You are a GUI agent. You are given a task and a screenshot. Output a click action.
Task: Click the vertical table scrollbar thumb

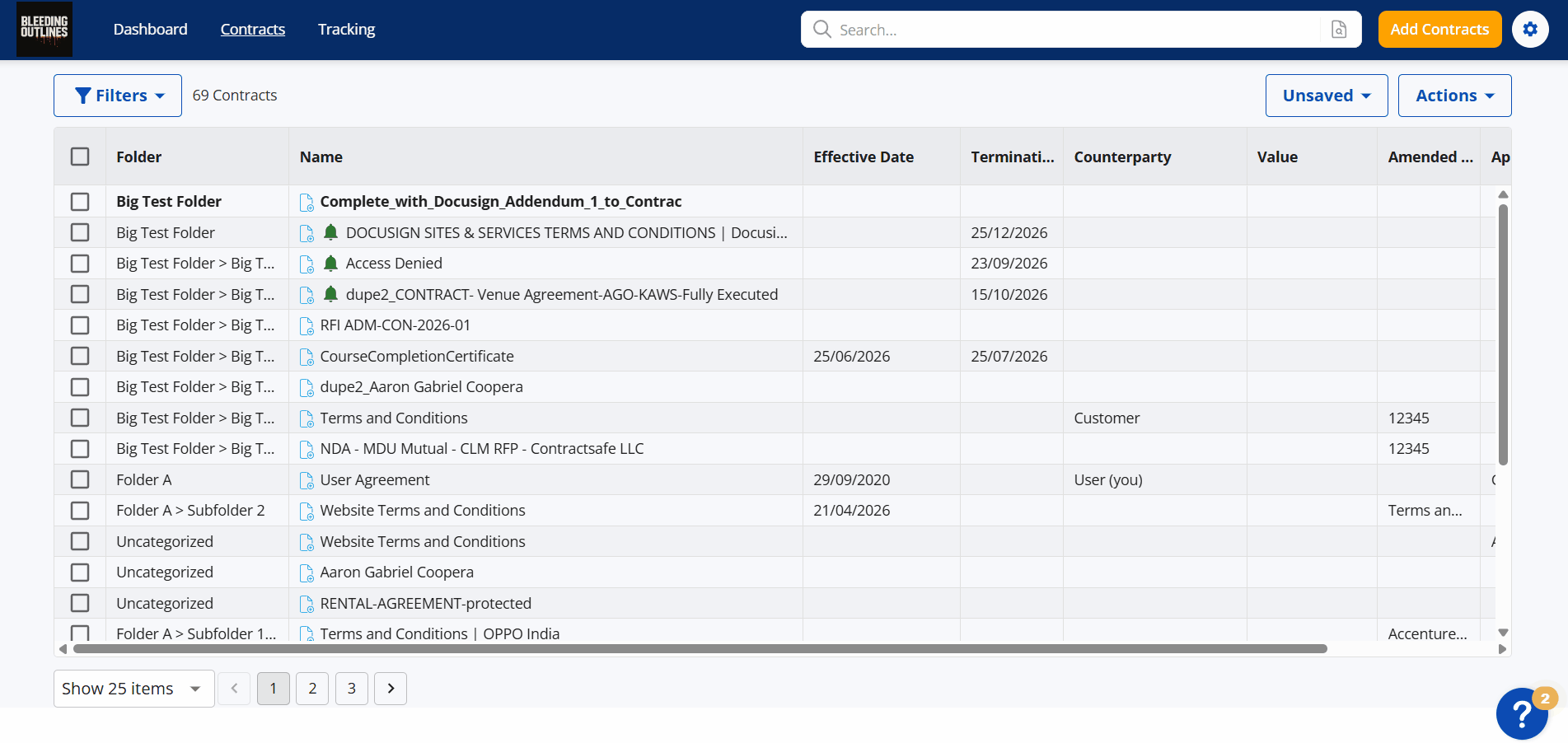click(x=1503, y=334)
